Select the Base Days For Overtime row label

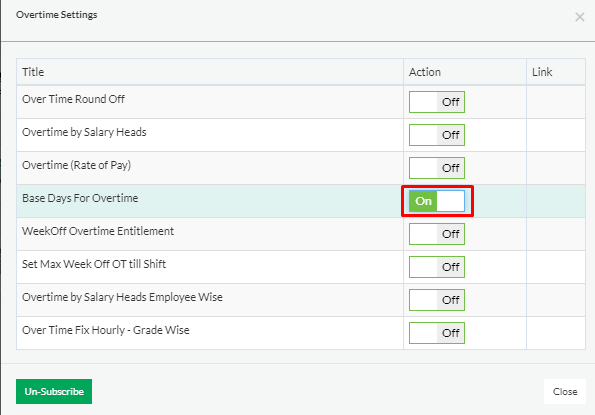[80, 198]
